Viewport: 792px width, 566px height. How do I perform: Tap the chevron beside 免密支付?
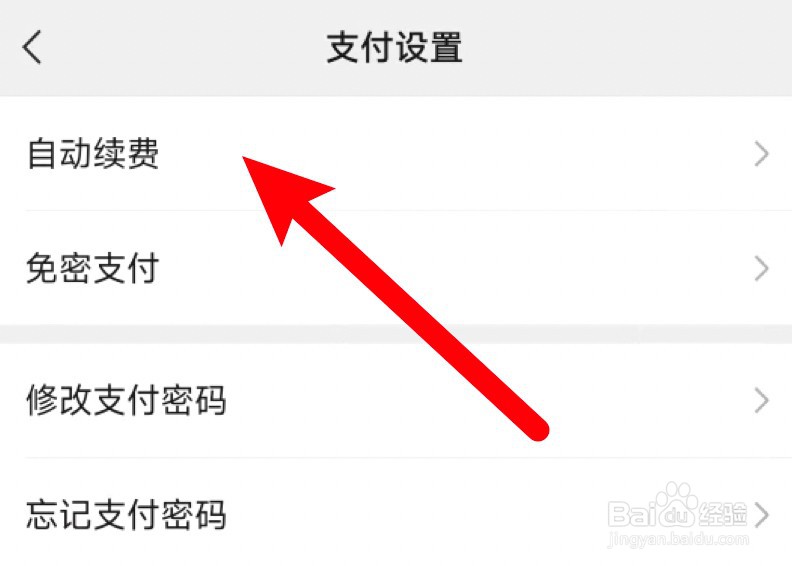click(761, 269)
